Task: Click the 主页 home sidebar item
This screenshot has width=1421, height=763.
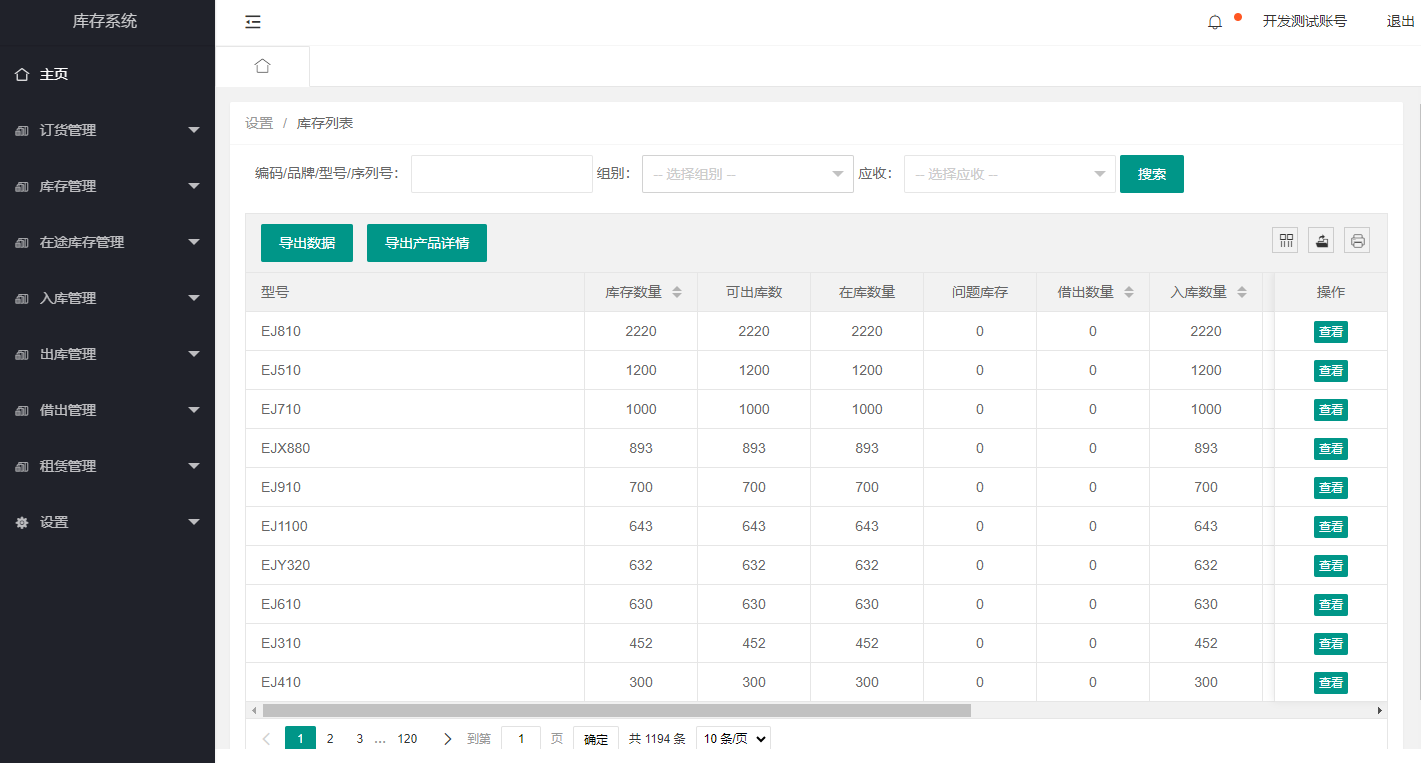Action: 107,74
